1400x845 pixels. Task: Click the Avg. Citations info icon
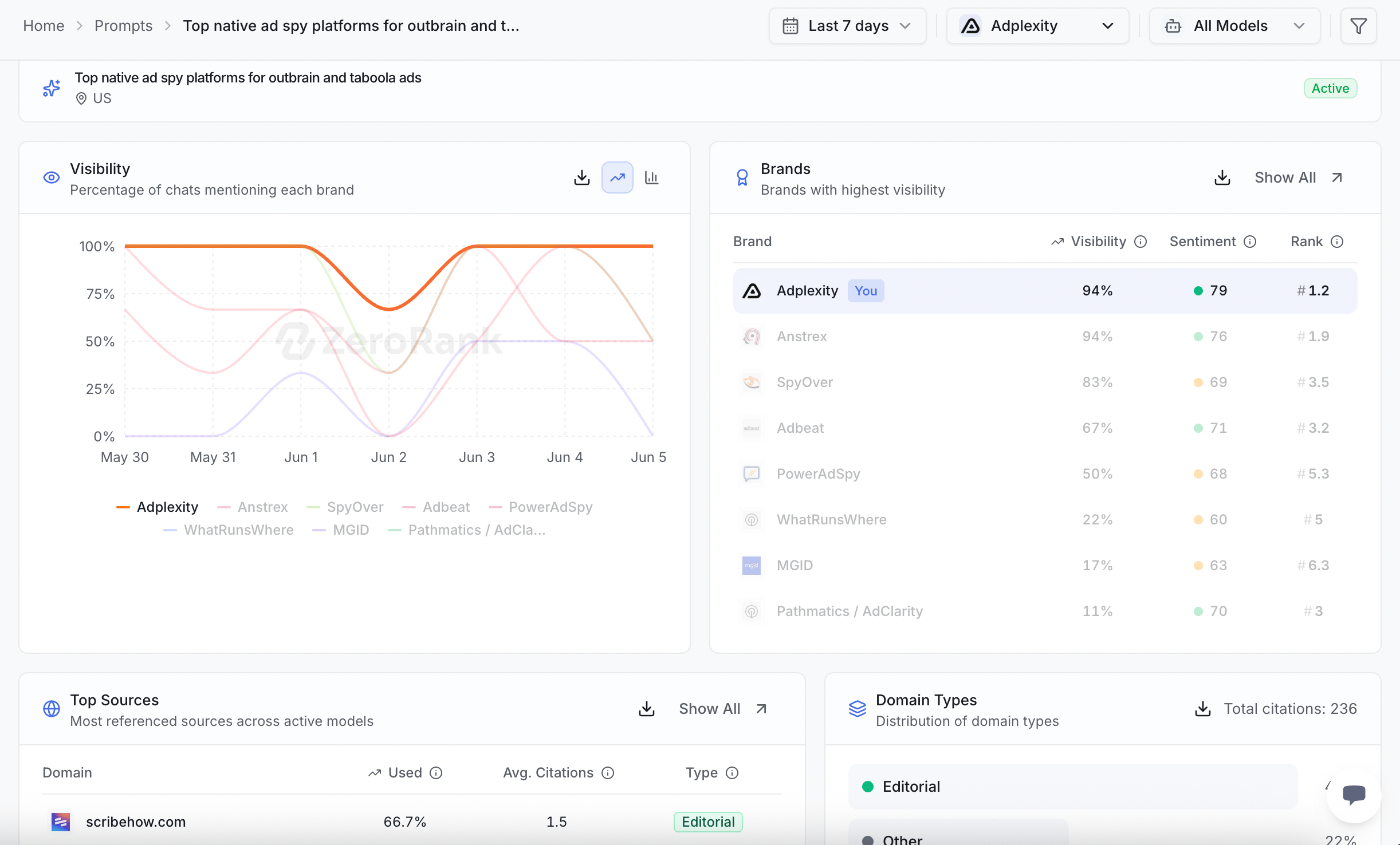[x=608, y=773]
